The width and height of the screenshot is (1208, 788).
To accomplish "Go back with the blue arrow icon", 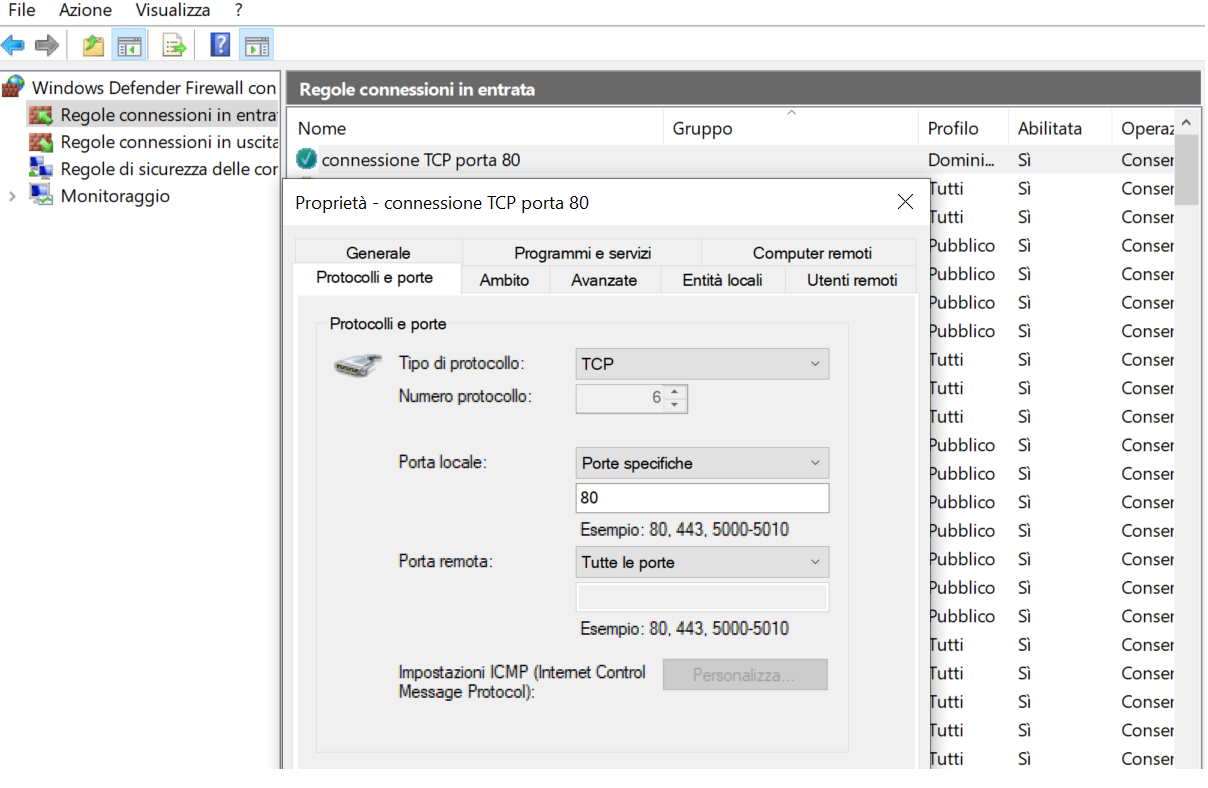I will pos(13,45).
